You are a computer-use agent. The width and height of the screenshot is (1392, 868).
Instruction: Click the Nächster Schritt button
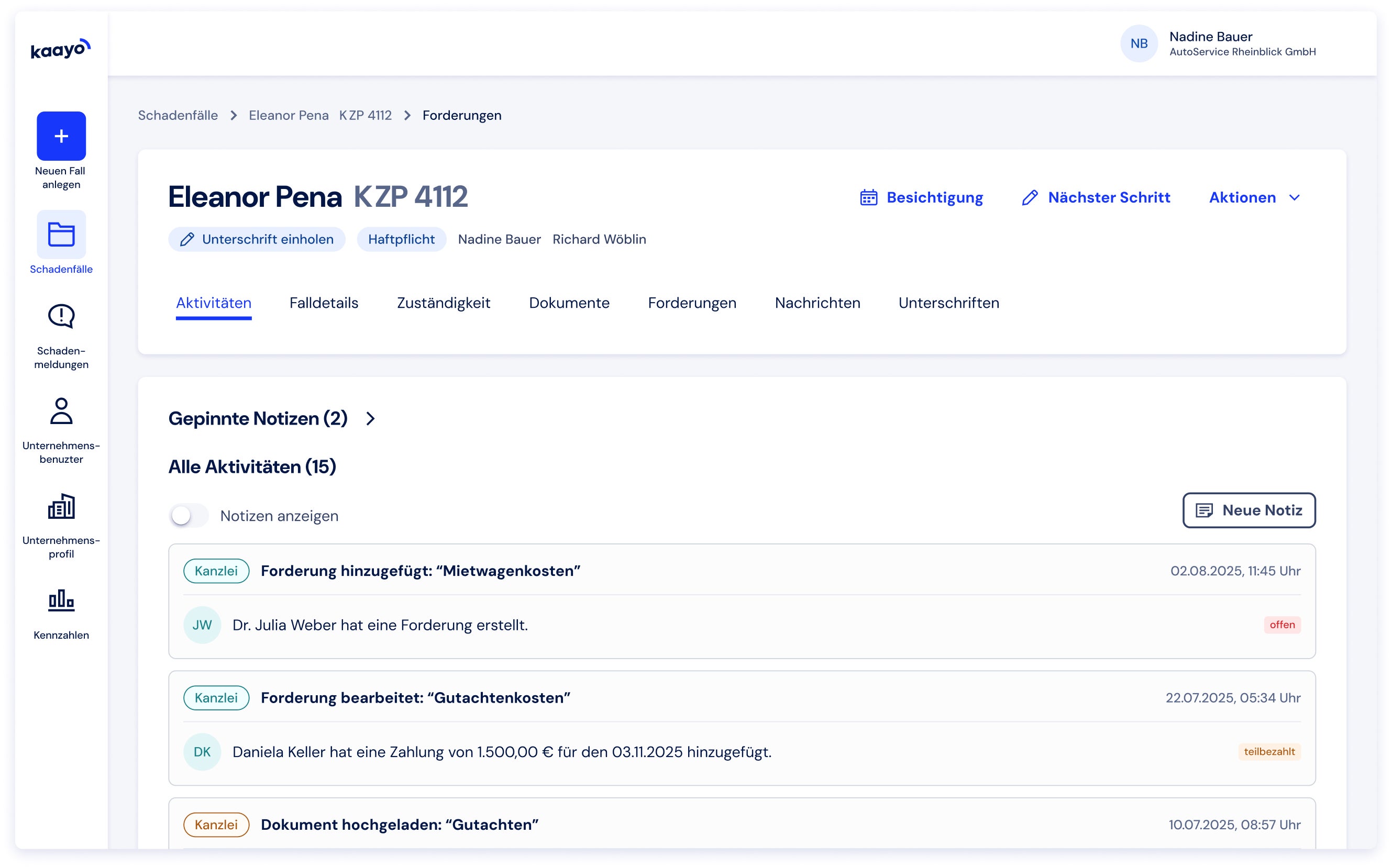1096,197
